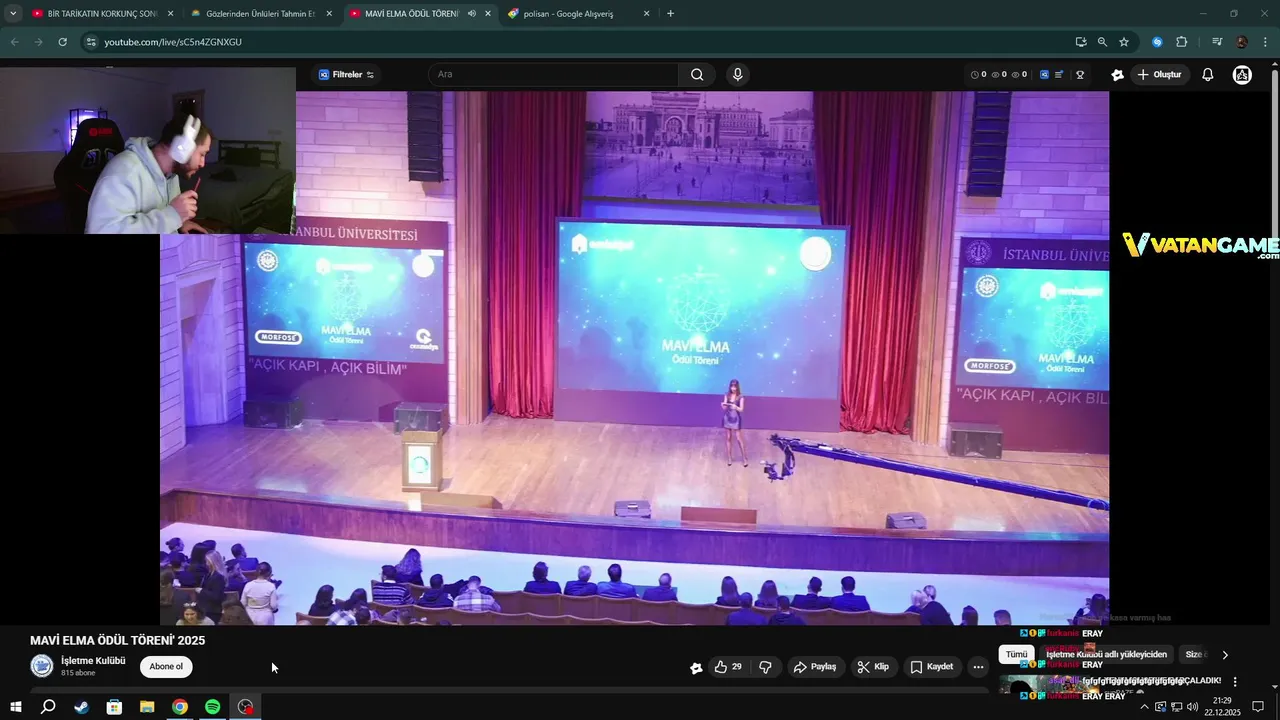Open the İşletme Kulübü channel name link
This screenshot has height=720, width=1280.
93,661
